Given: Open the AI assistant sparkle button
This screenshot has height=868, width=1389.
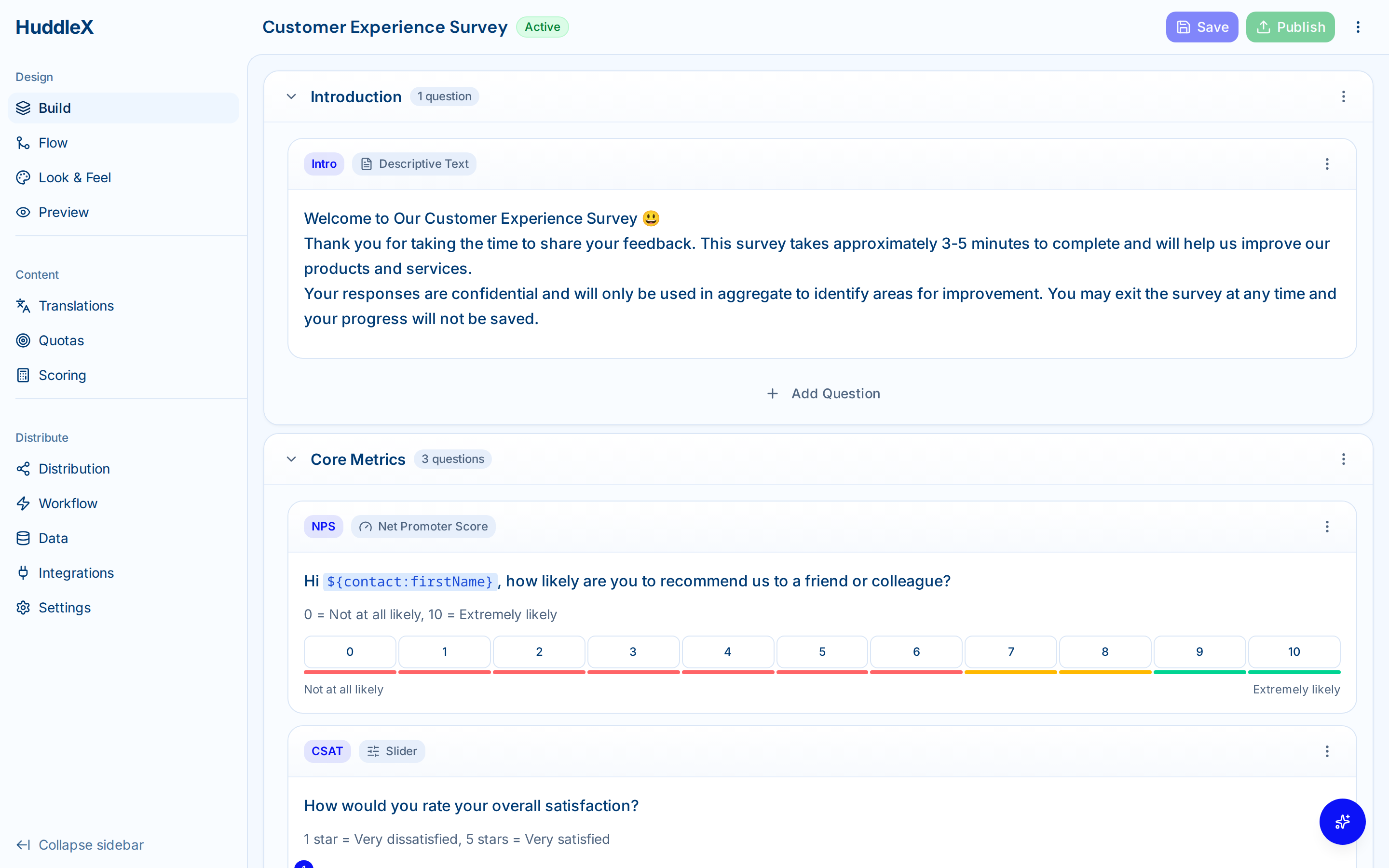Looking at the screenshot, I should point(1342,822).
